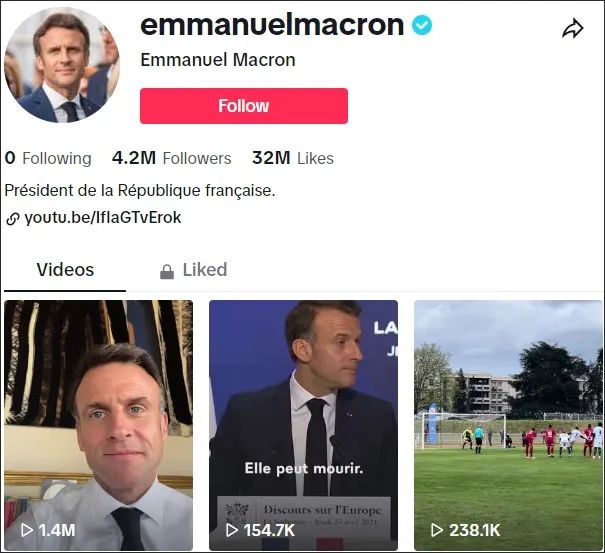Viewport: 605px width, 553px height.
Task: Open the round profile avatar picture
Action: coord(62,66)
